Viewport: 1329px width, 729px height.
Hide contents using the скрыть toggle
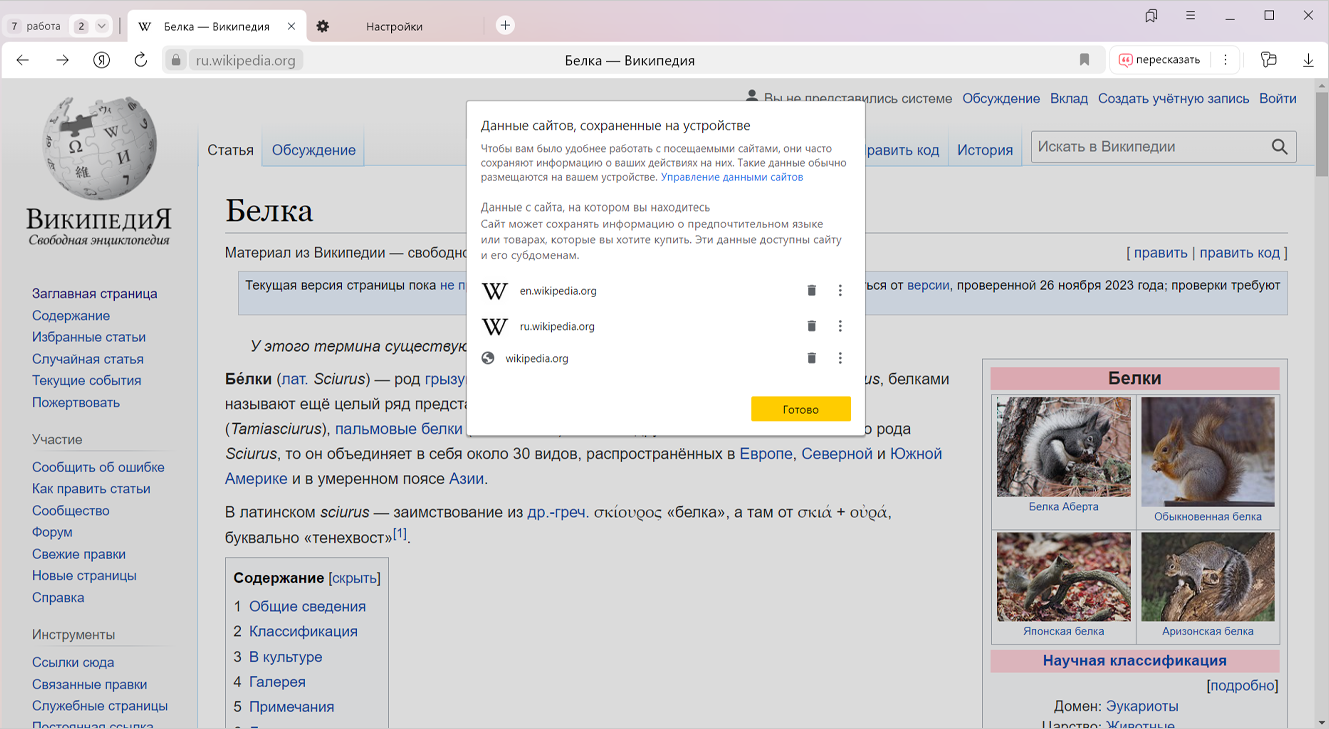tap(354, 578)
